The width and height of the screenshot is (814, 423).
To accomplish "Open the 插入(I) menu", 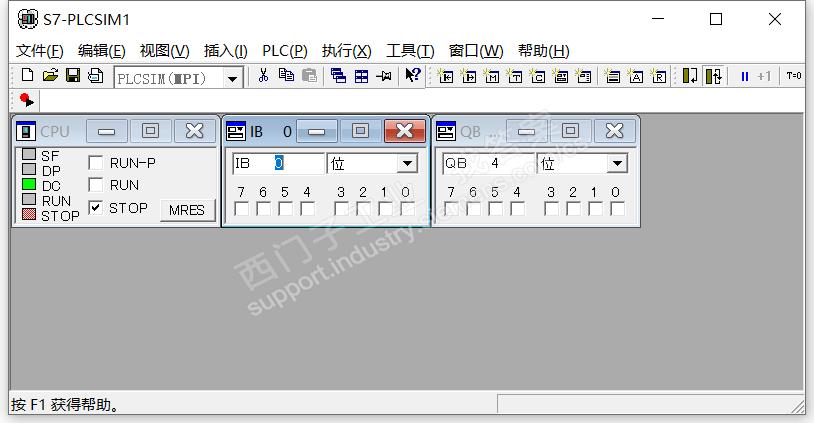I will 225,51.
